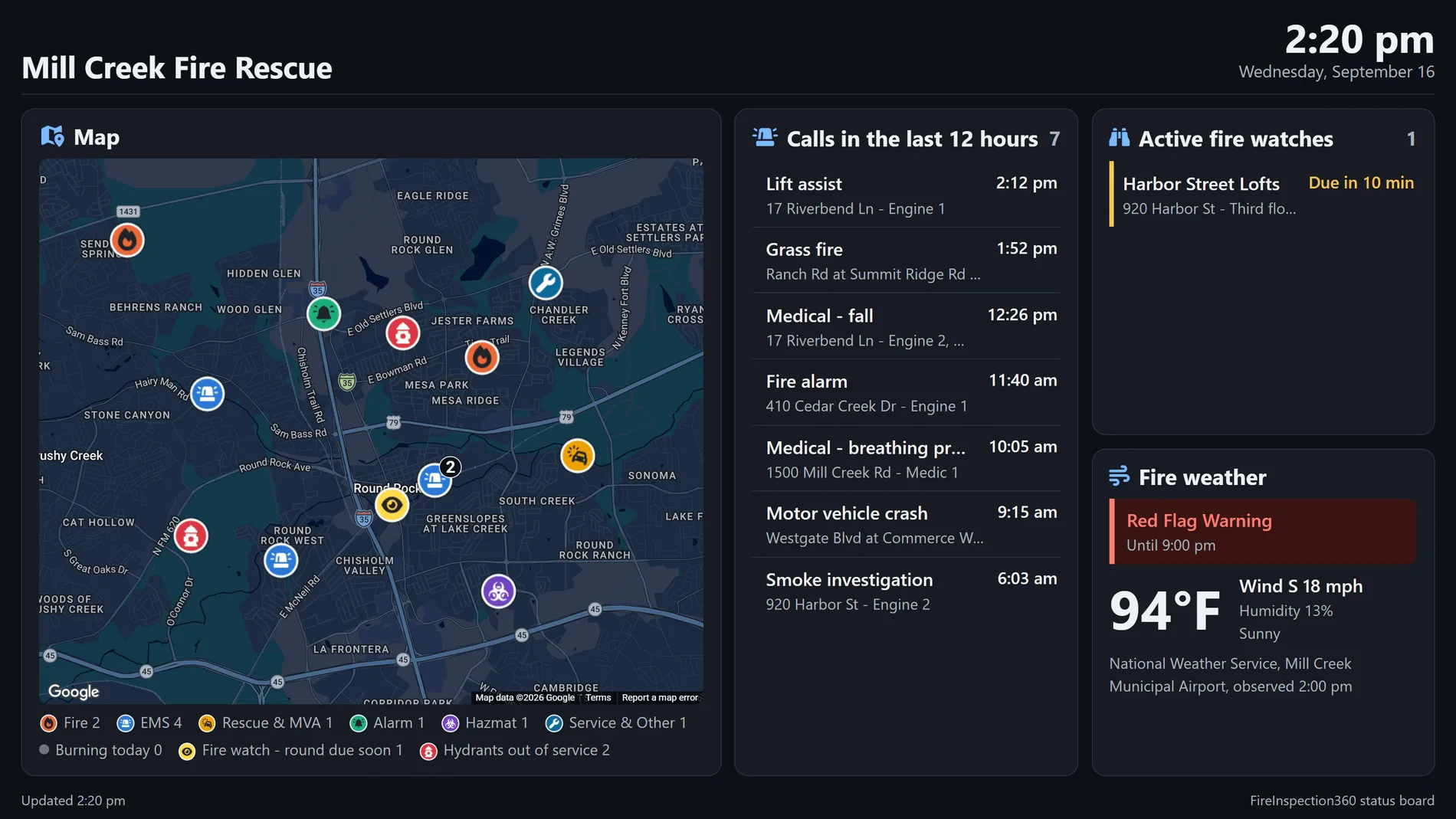Click Fire watch round due soon legend
This screenshot has height=819, width=1456.
(x=290, y=751)
